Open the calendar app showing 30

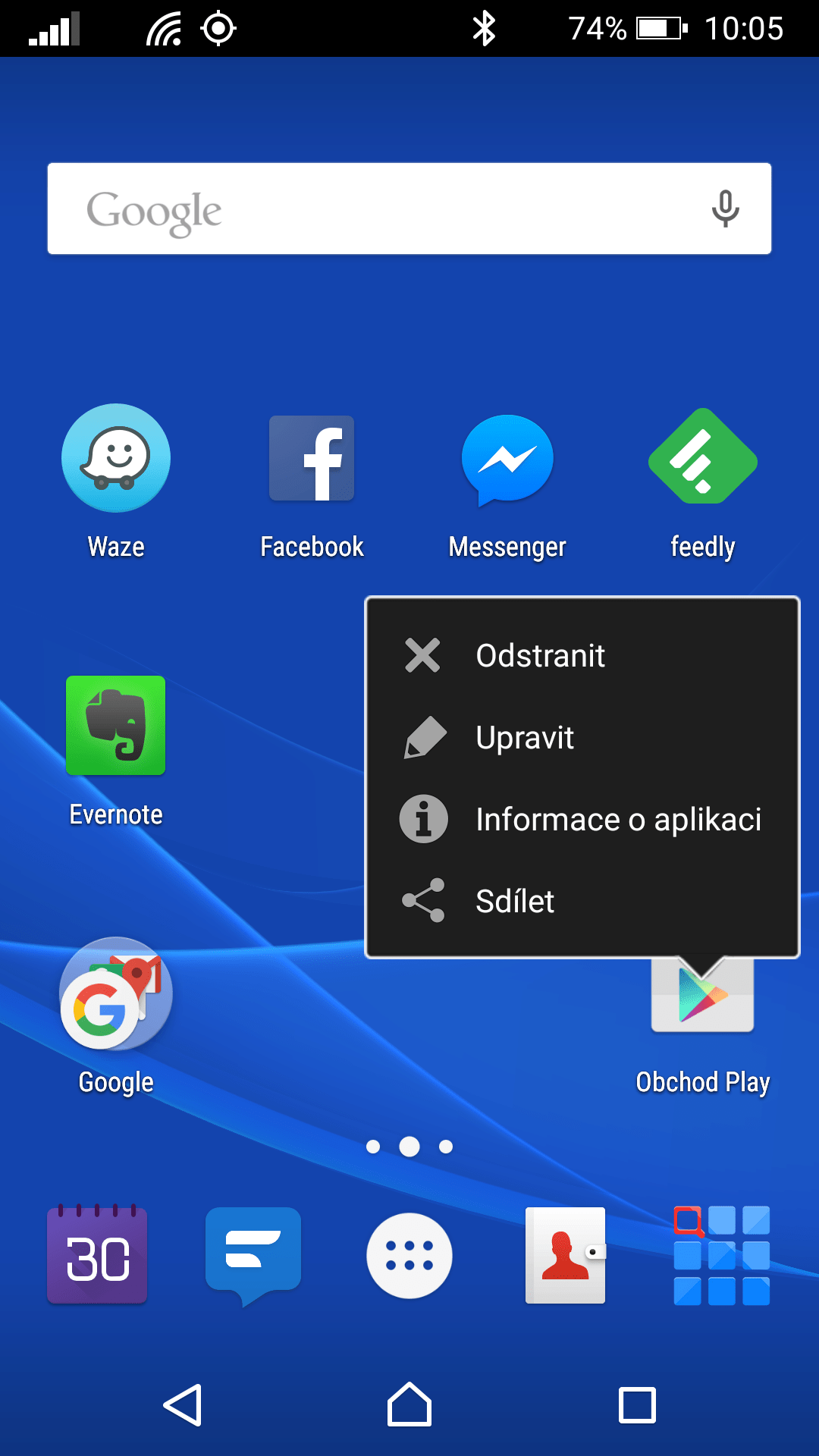[x=97, y=1255]
